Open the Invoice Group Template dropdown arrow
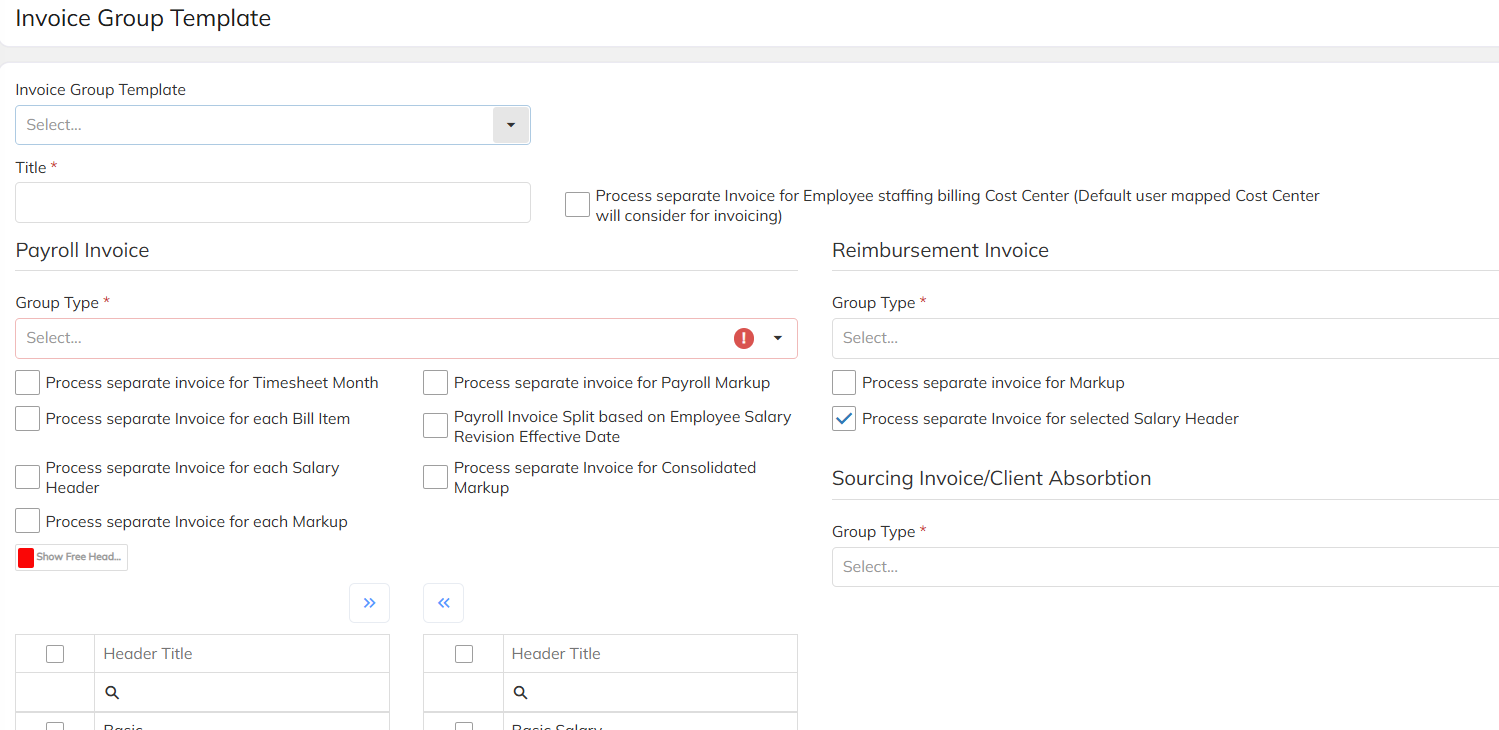Image resolution: width=1499 pixels, height=730 pixels. coord(511,125)
